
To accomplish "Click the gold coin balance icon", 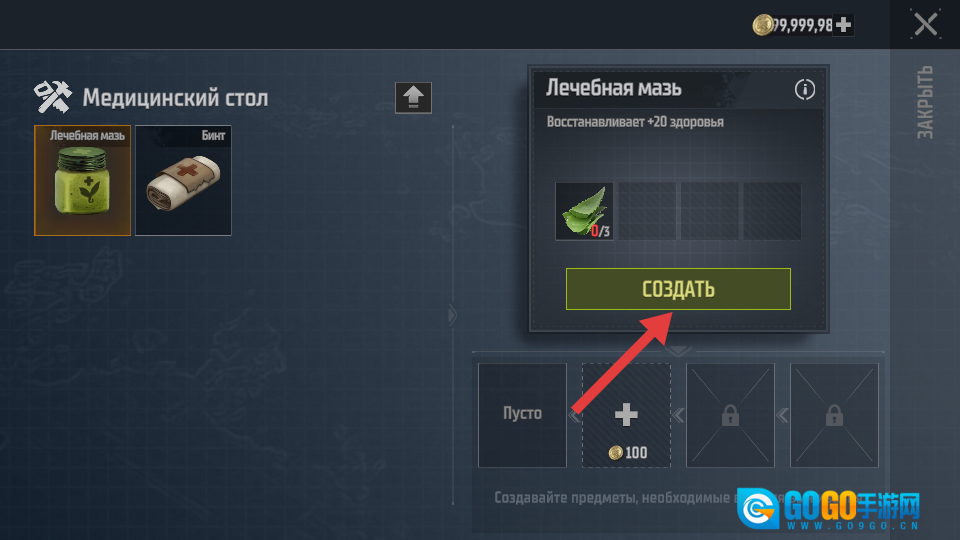I will (x=763, y=25).
